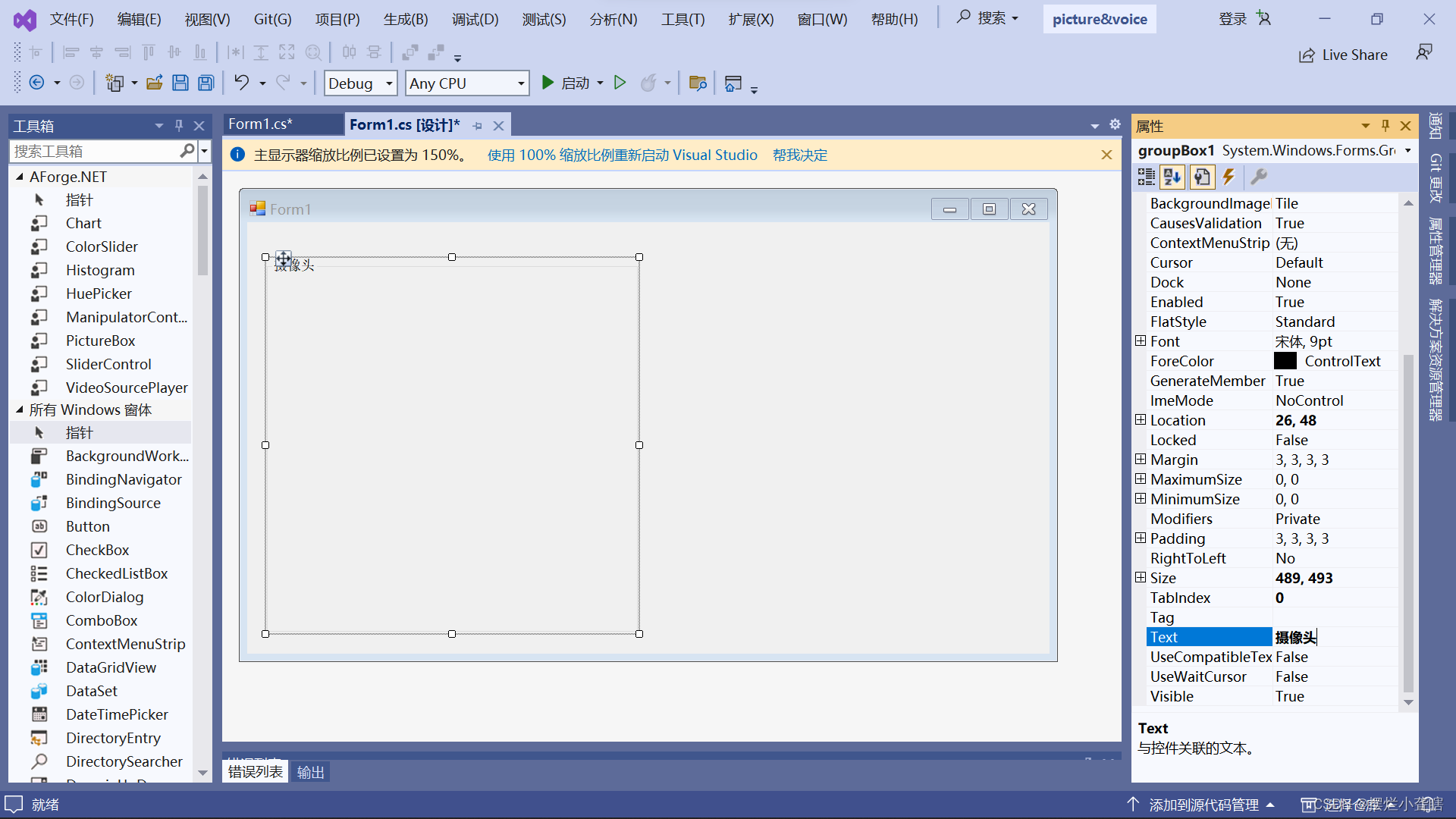Click the Undo arrow icon
The width and height of the screenshot is (1456, 819).
click(241, 83)
